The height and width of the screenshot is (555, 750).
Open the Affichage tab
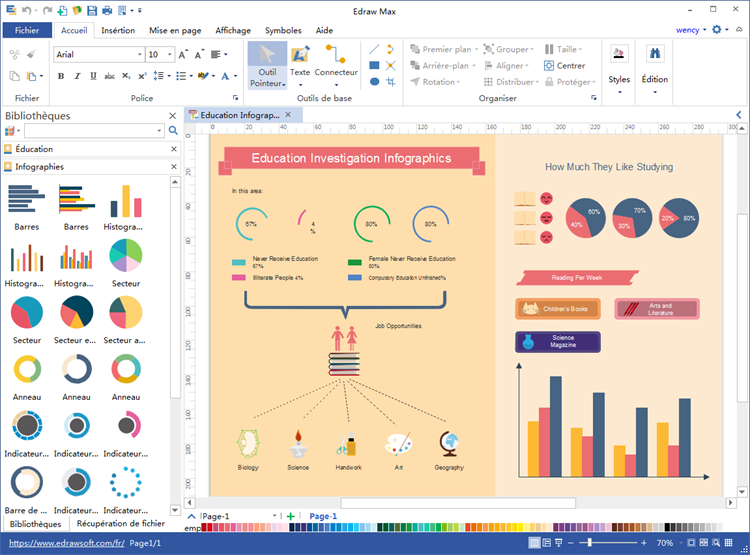pos(233,30)
